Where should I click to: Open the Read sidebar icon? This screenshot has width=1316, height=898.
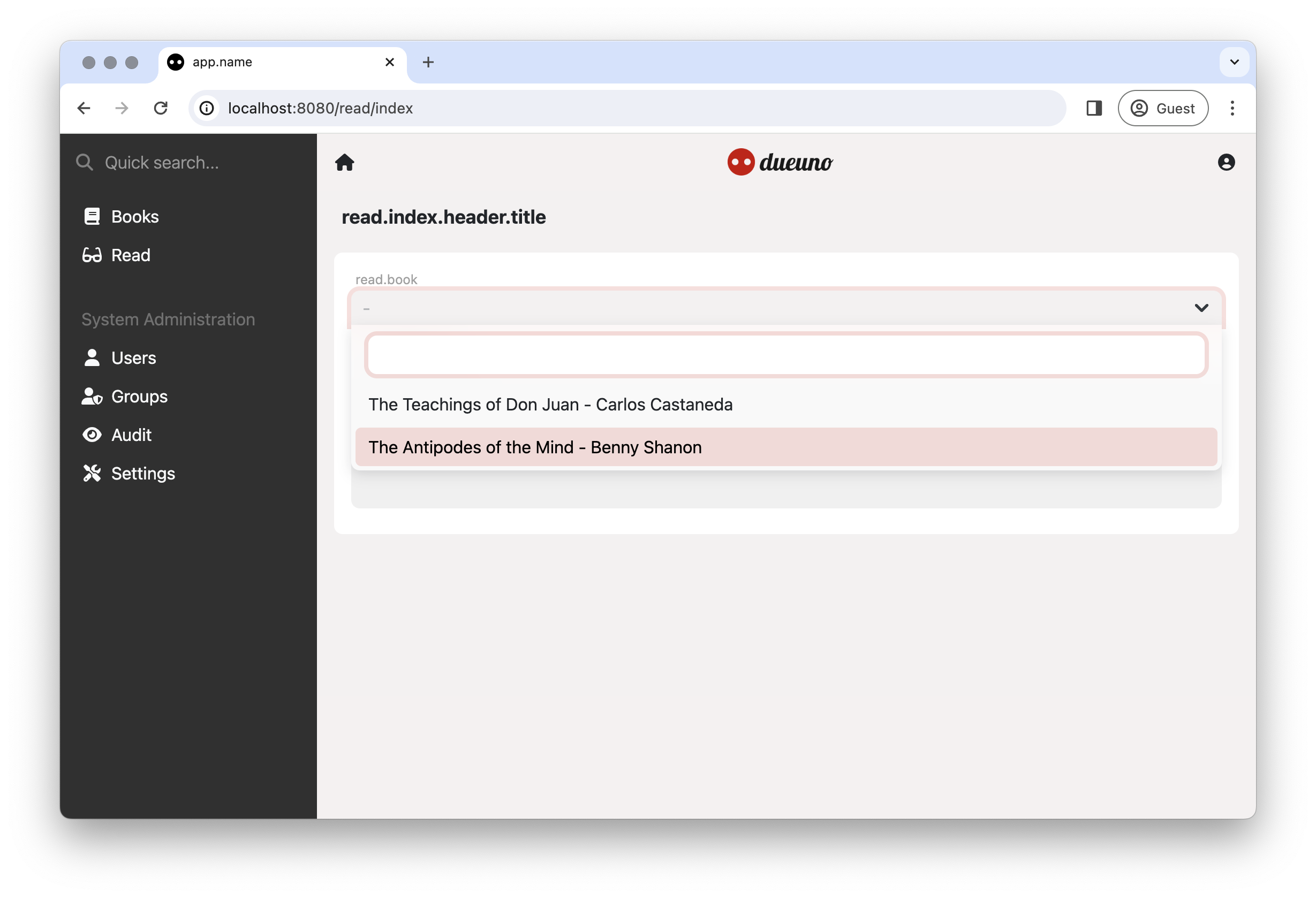[91, 254]
